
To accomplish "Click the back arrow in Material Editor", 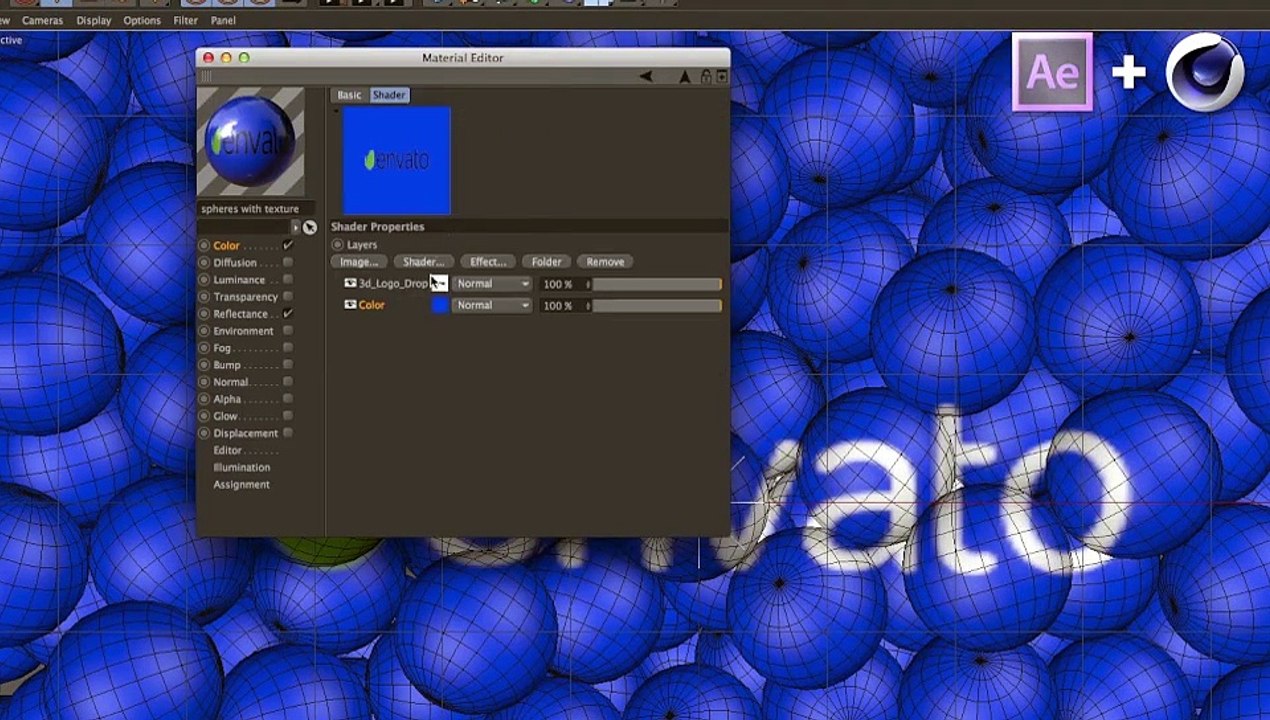I will [646, 76].
